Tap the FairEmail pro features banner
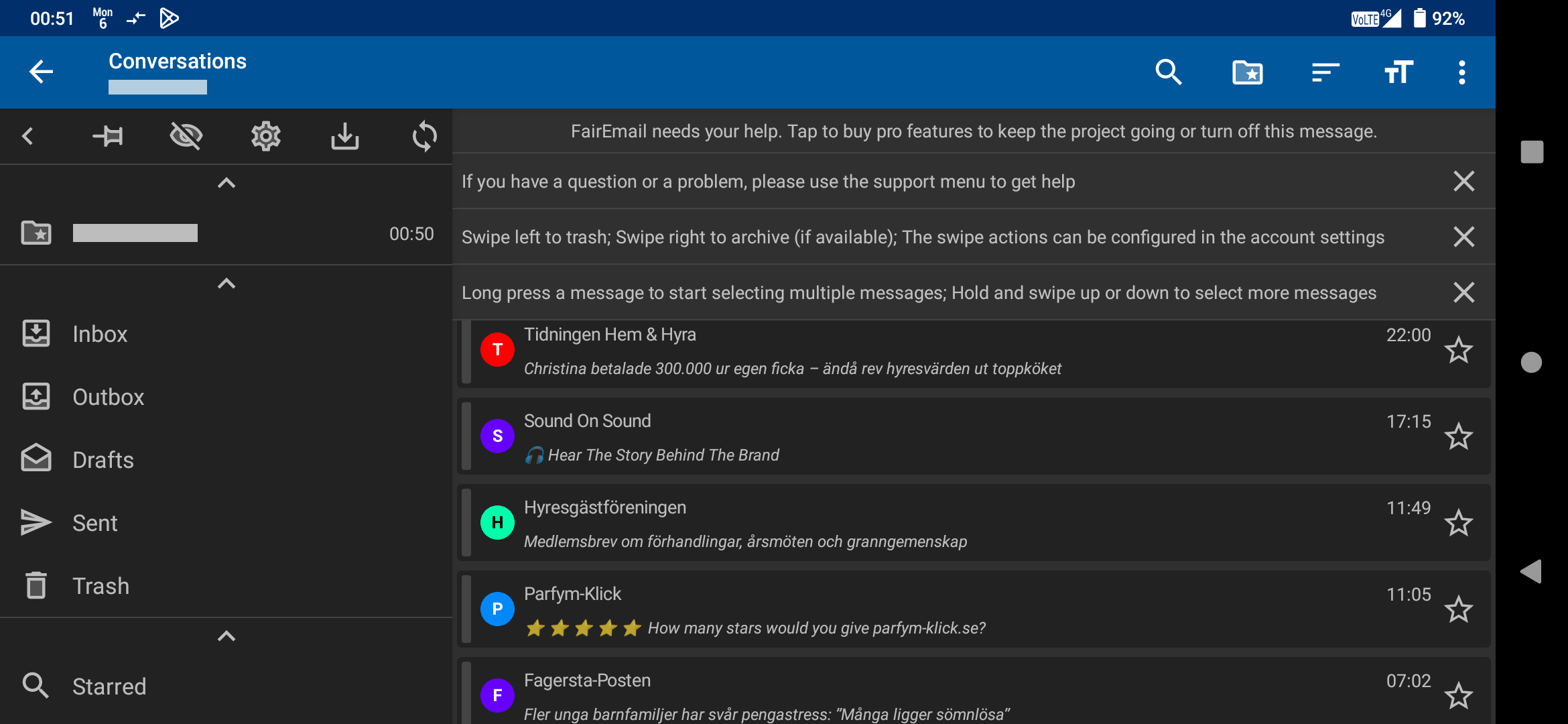Viewport: 1568px width, 724px height. tap(973, 131)
